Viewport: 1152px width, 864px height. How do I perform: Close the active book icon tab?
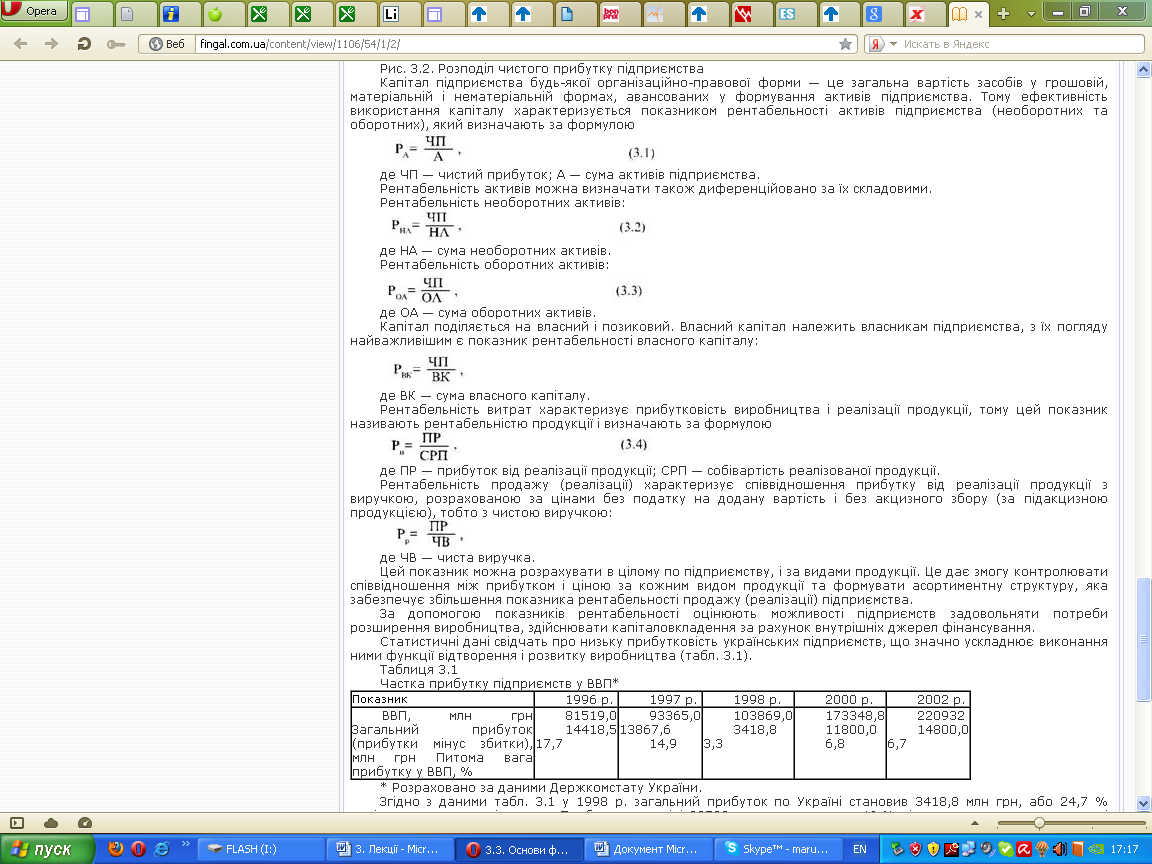pos(978,14)
